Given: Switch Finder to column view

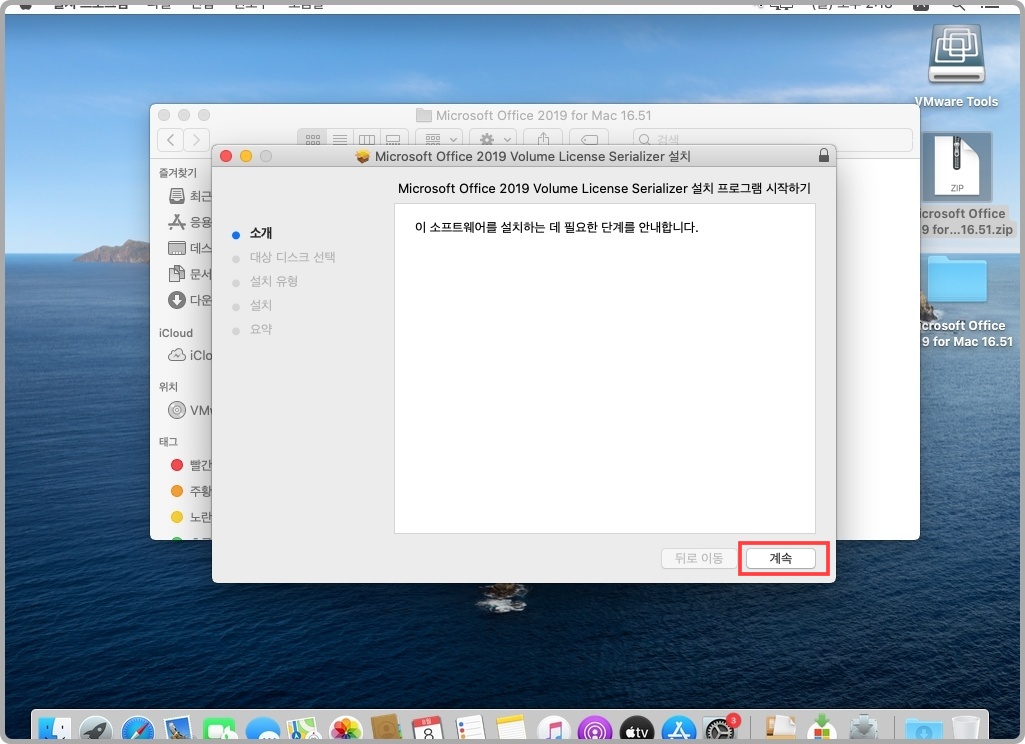Looking at the screenshot, I should (367, 139).
